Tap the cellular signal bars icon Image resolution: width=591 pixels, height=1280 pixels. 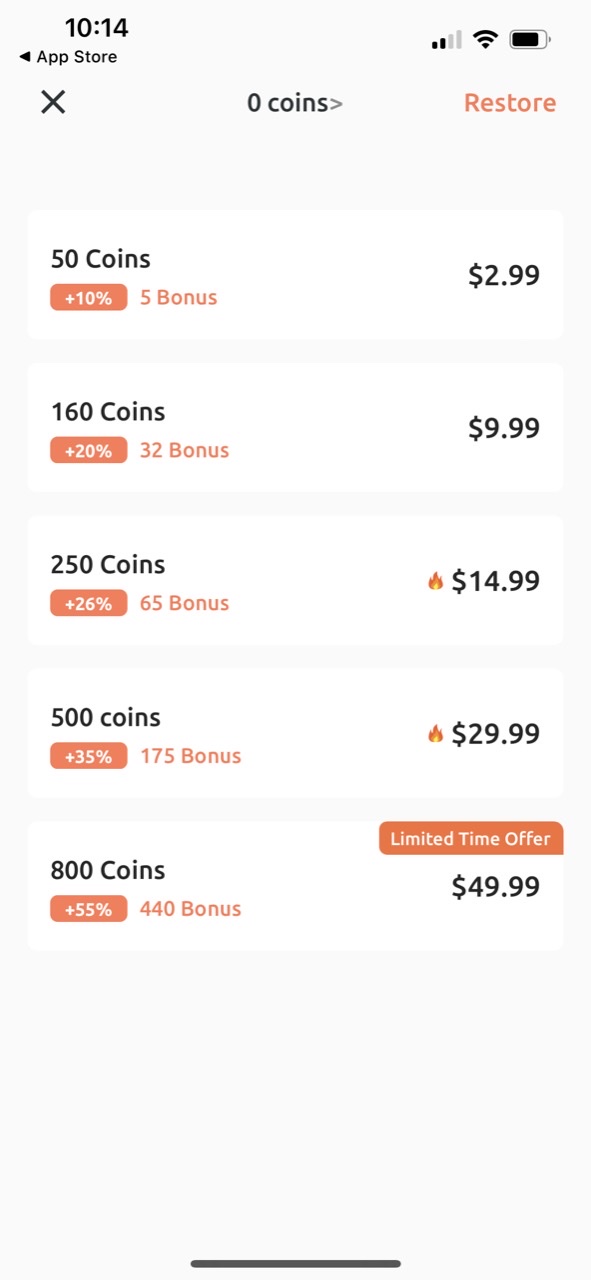tap(446, 40)
